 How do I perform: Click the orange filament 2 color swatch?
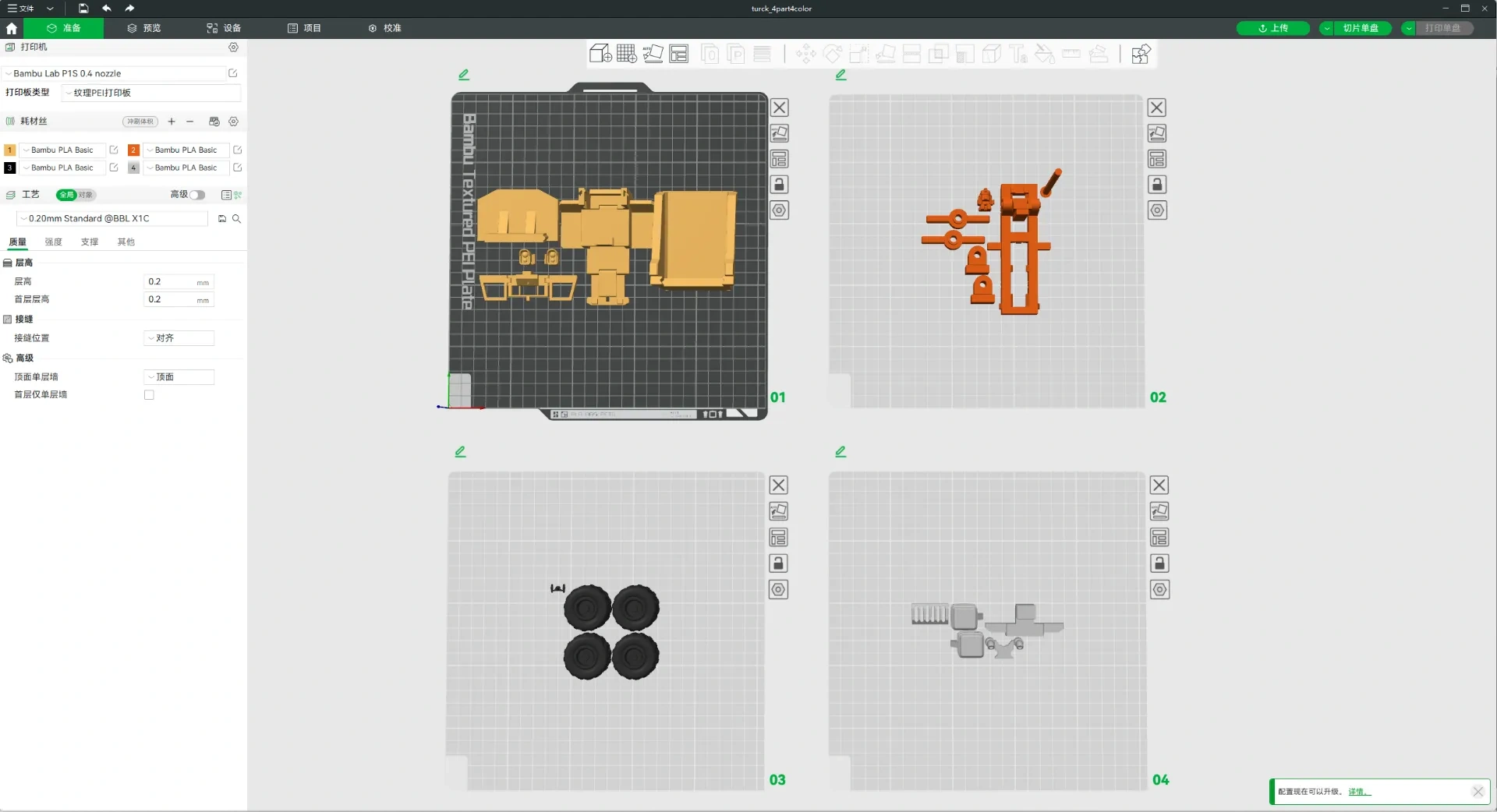pos(133,150)
